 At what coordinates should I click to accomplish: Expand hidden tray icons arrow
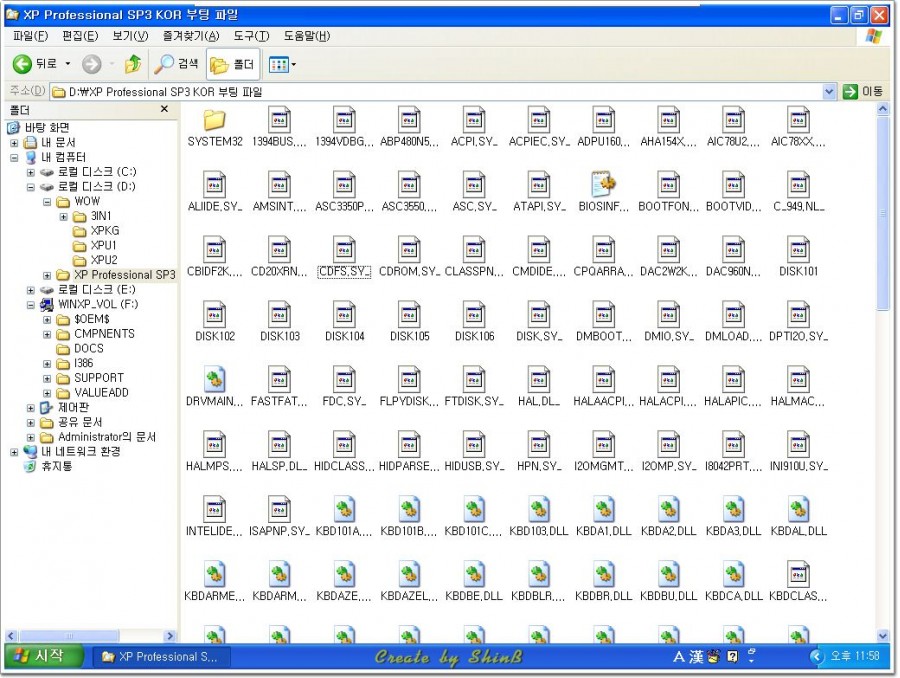(x=816, y=656)
